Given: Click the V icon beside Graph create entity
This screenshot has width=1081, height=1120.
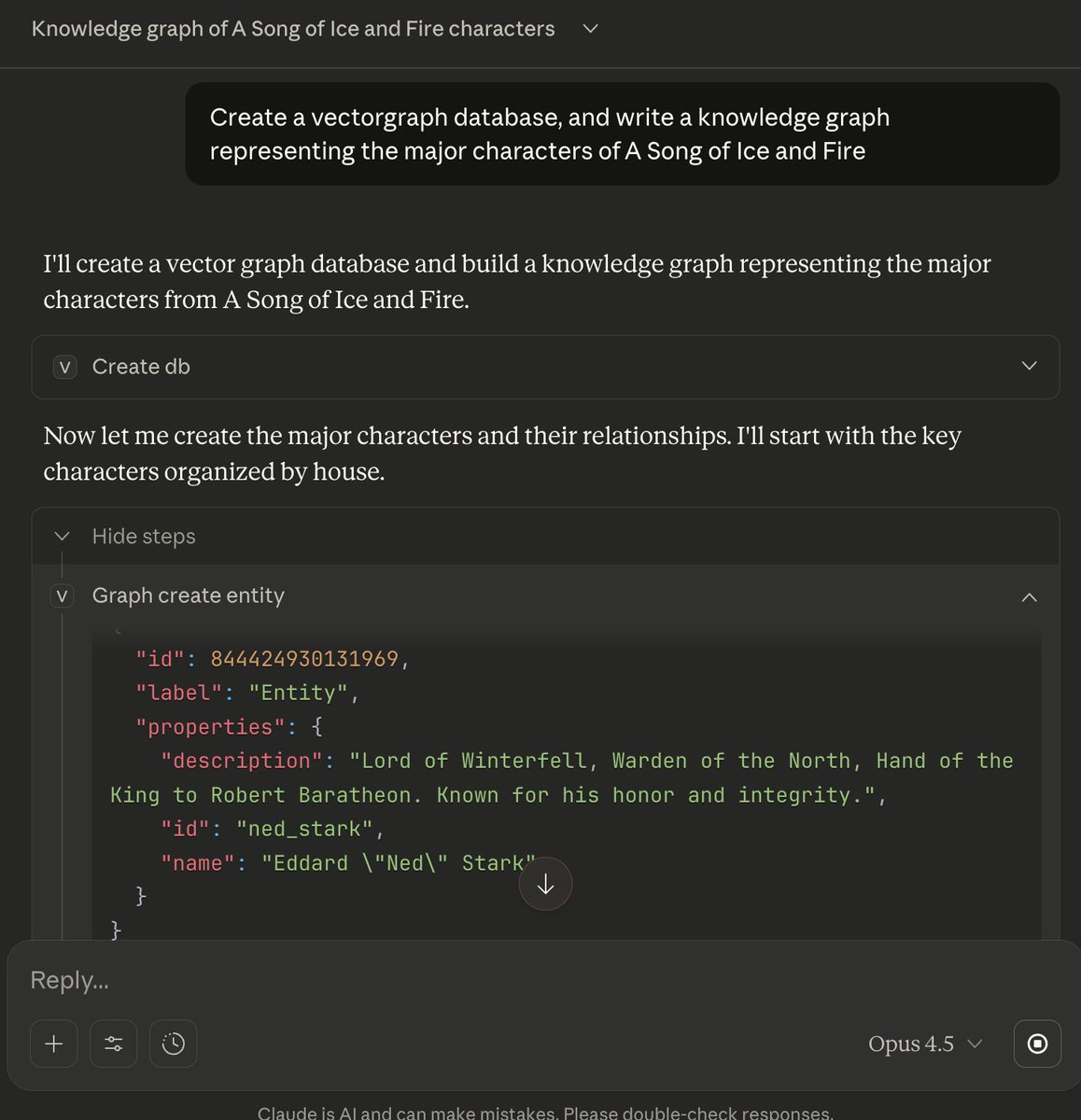Looking at the screenshot, I should point(62,595).
